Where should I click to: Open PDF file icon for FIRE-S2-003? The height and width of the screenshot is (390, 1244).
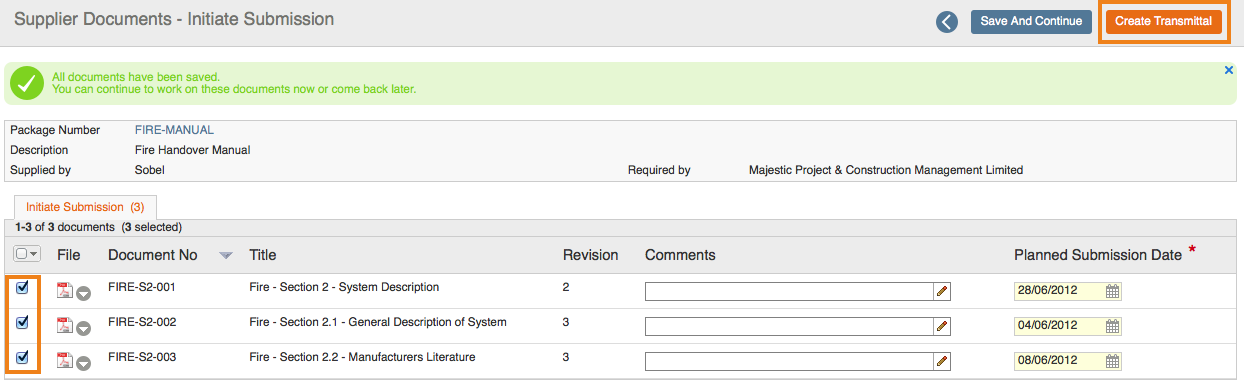64,360
